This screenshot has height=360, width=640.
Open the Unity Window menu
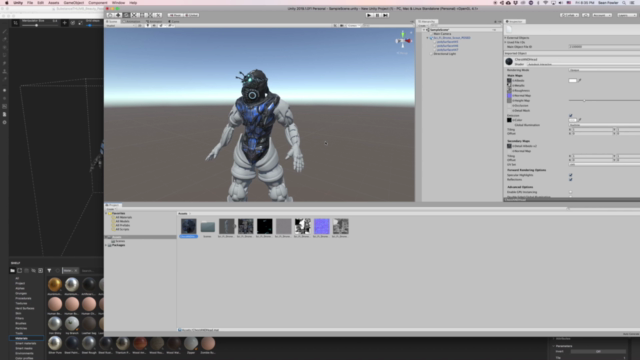coord(118,2)
